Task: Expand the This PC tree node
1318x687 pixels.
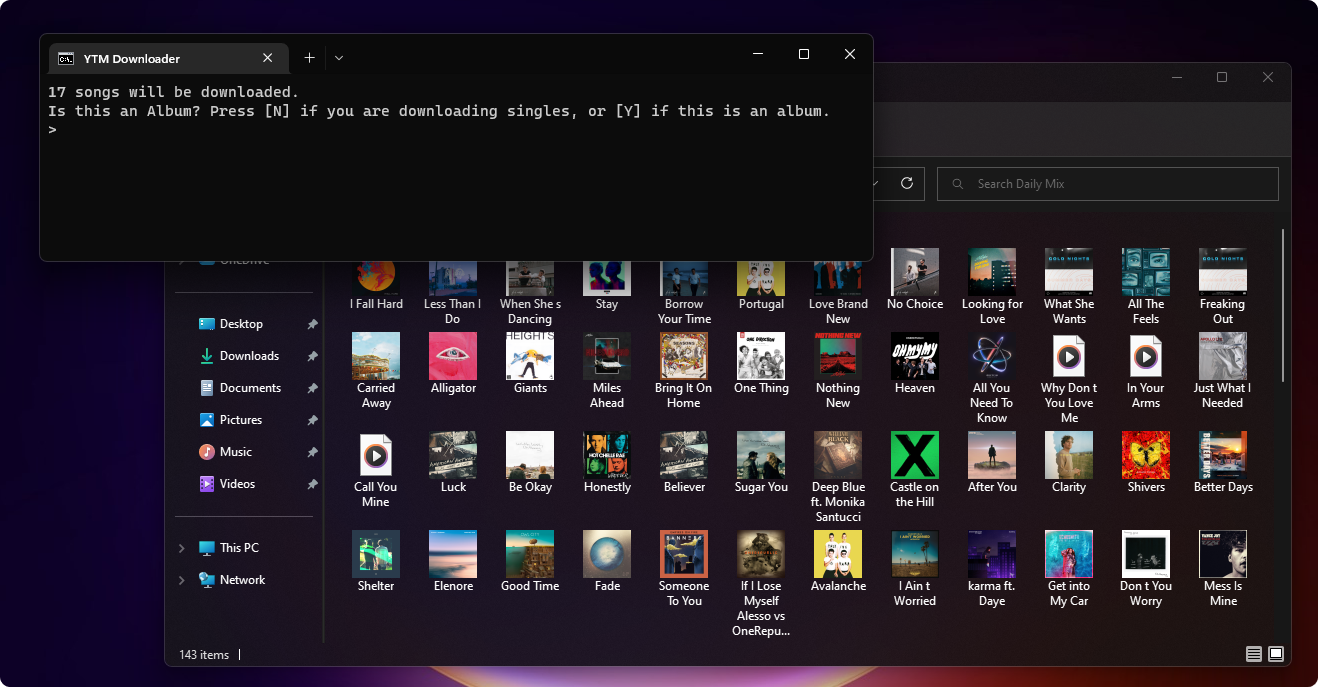Action: click(181, 548)
